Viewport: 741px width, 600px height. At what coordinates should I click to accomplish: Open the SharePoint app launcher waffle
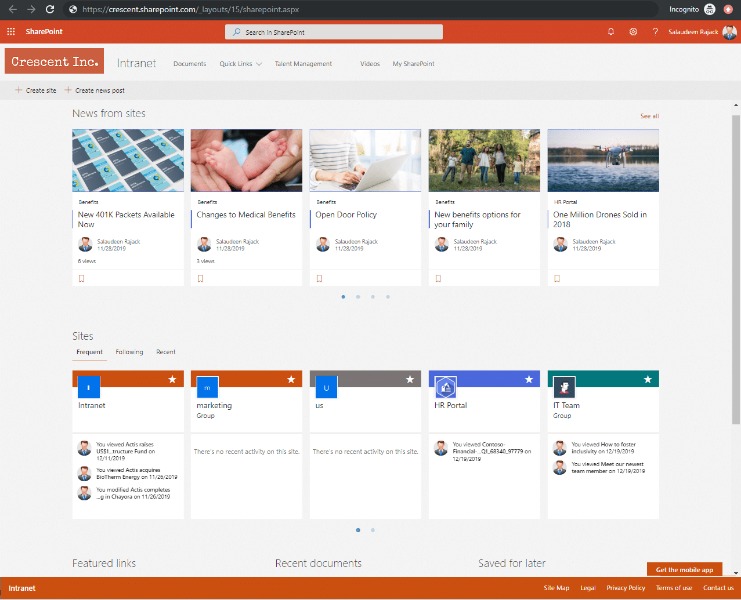coord(11,32)
